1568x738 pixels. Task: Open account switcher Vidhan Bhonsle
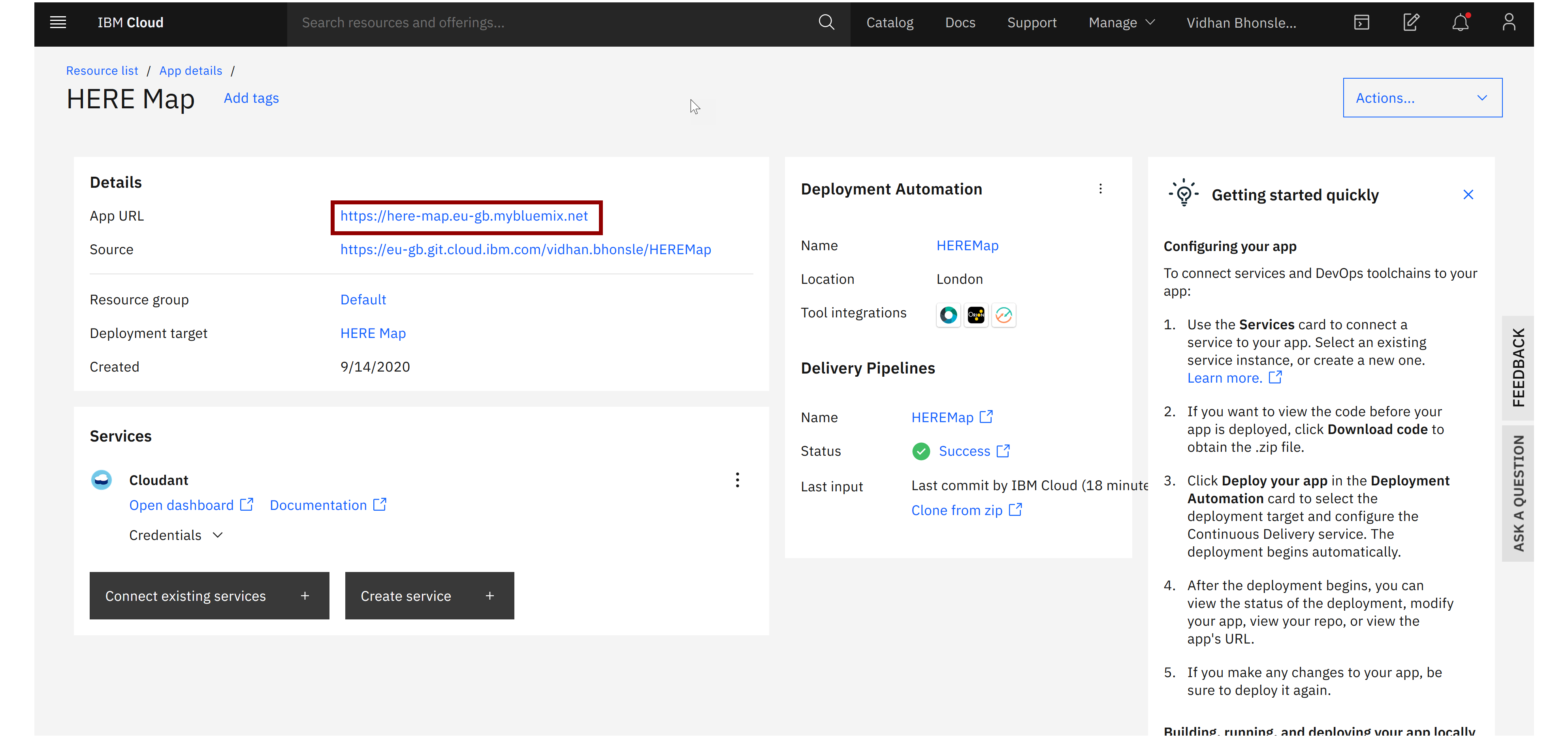tap(1241, 23)
